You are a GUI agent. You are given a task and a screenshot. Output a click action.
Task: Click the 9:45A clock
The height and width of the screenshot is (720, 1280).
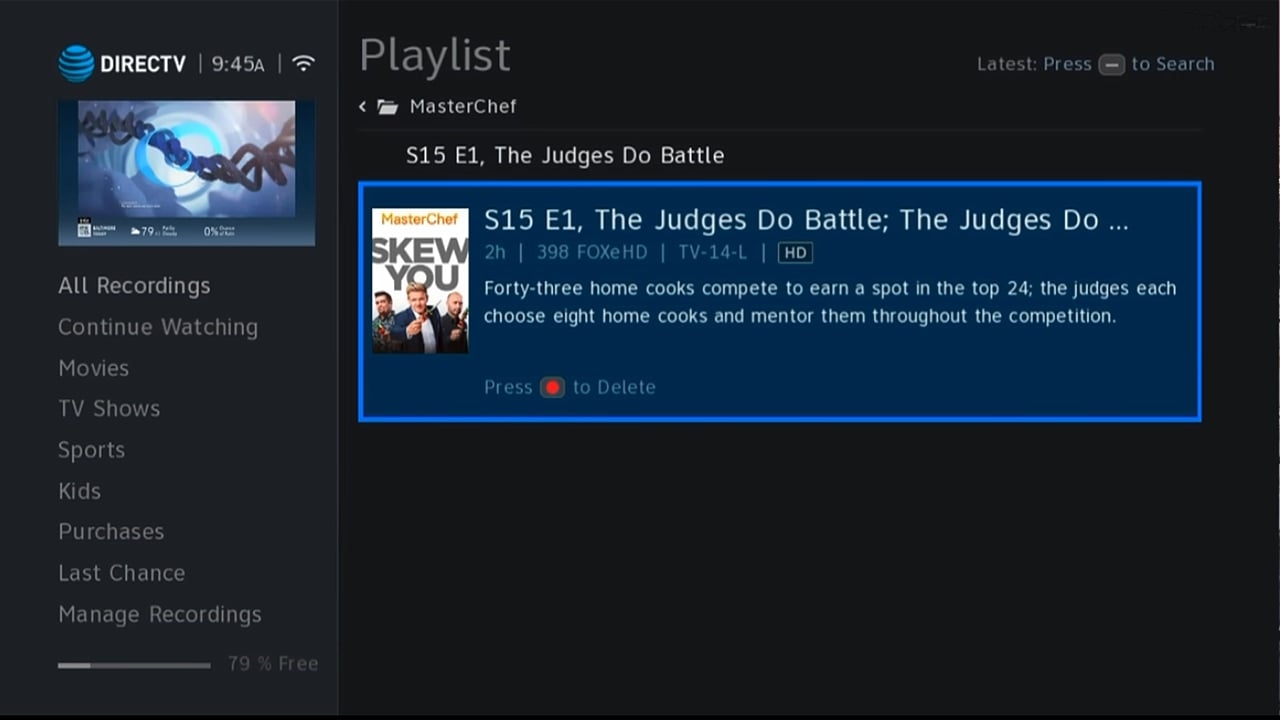238,64
